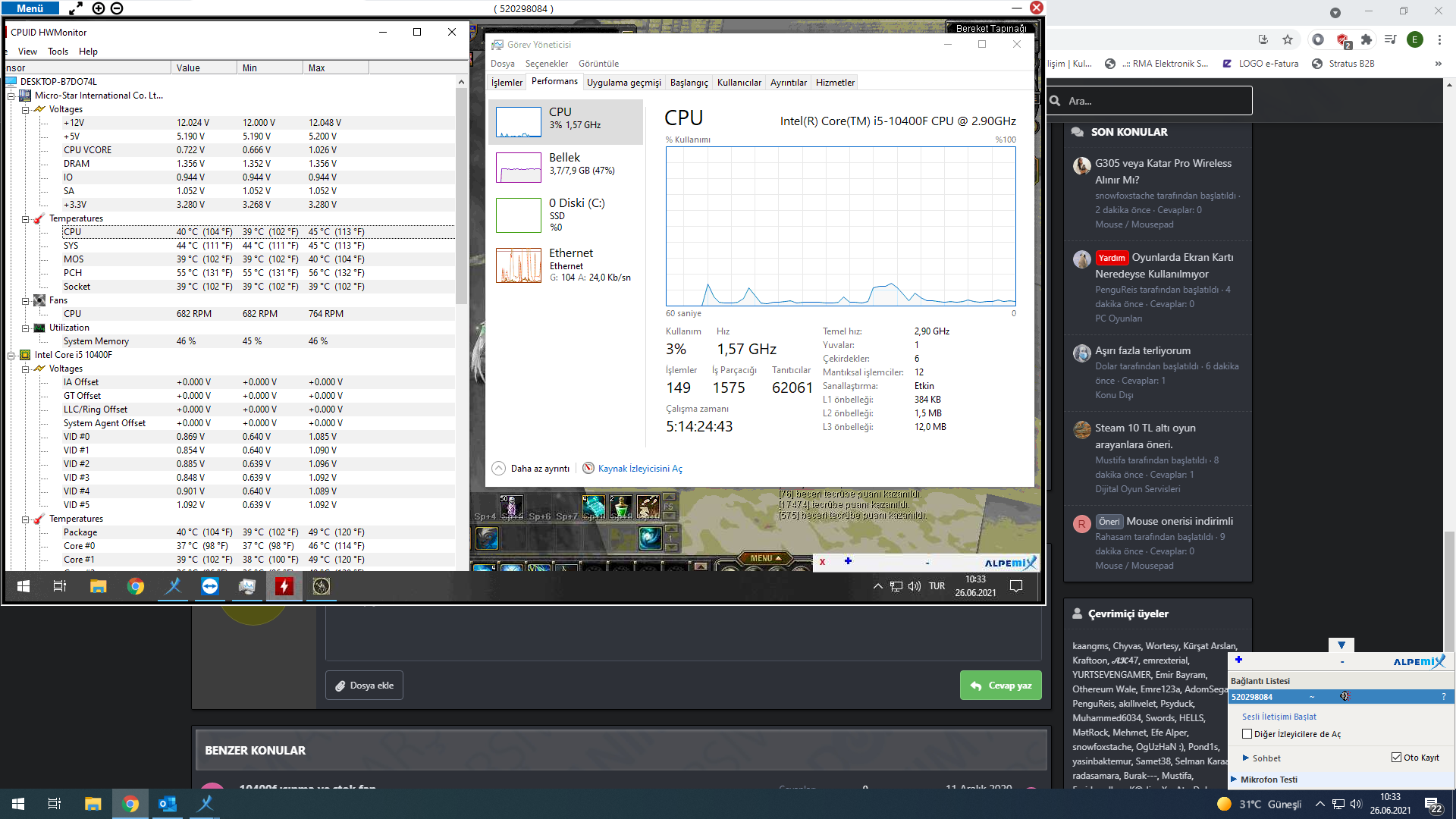1456x819 pixels.
Task: Open the Tools menu in HWMonitor
Action: point(58,52)
